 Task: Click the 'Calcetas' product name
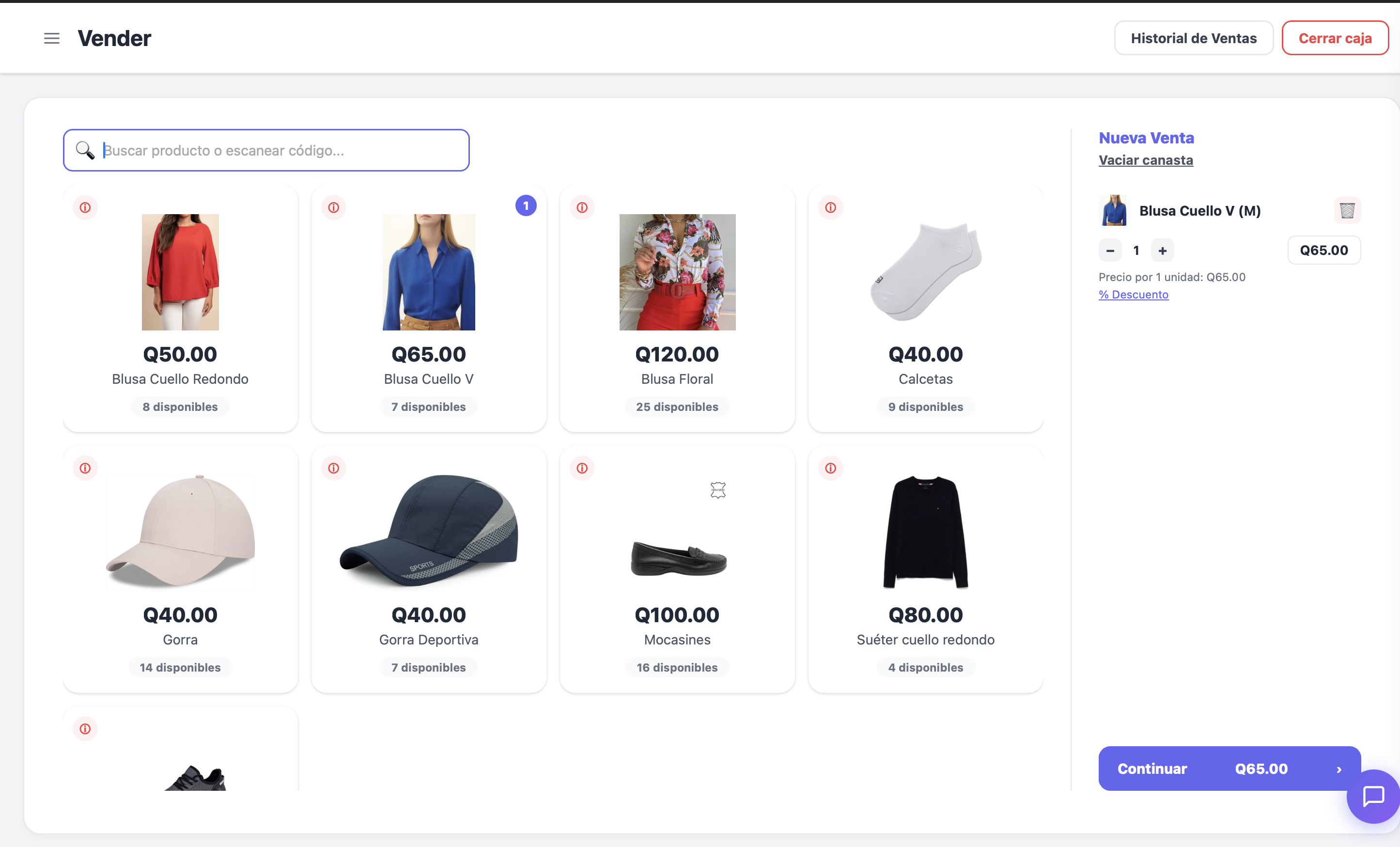pyautogui.click(x=925, y=379)
